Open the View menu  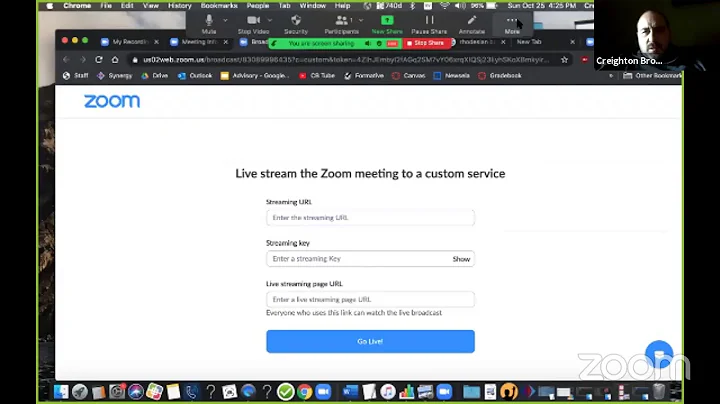[151, 6]
